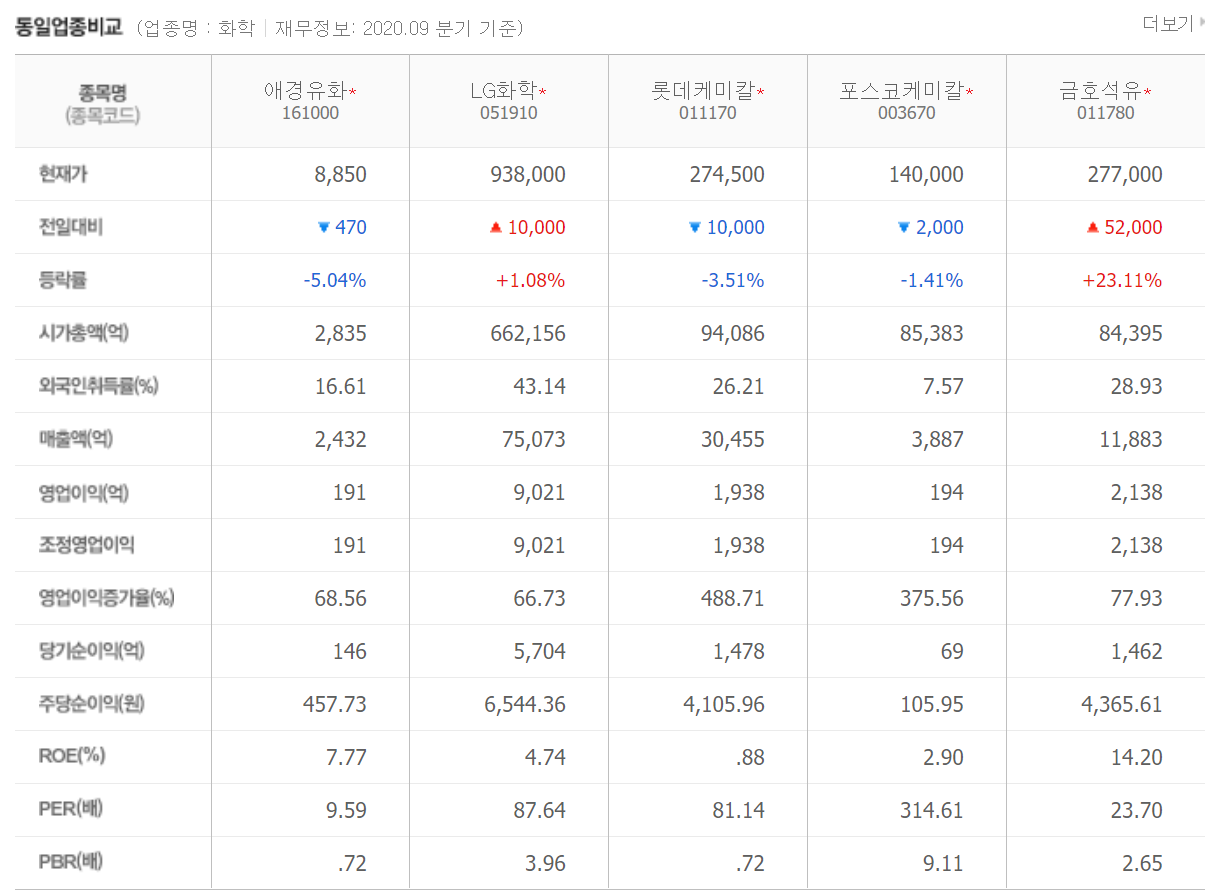This screenshot has width=1215, height=896.
Task: Click the market cap value 662,156
Action: pos(528,334)
